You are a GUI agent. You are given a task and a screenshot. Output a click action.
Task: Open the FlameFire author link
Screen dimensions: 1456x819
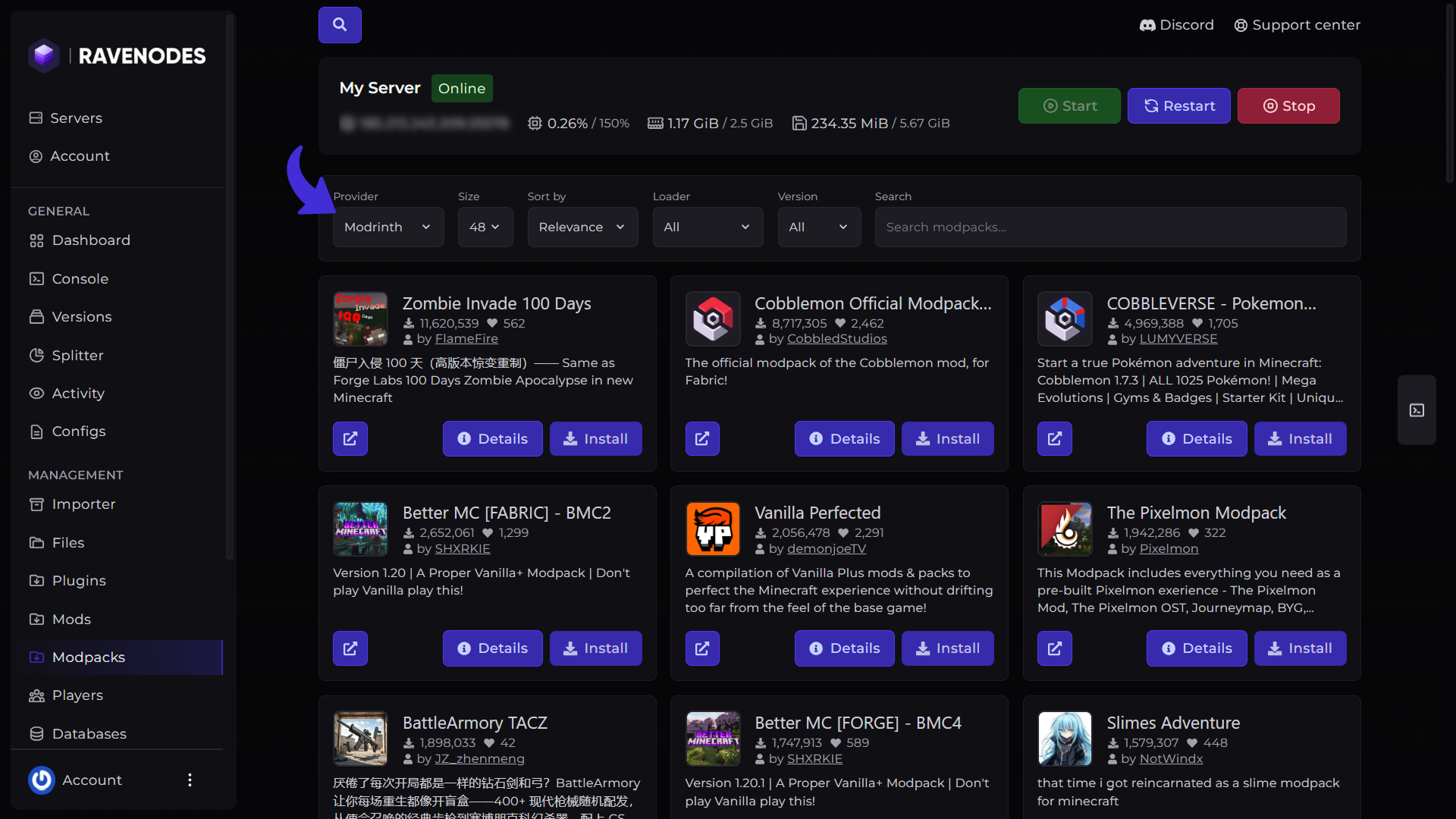tap(466, 339)
